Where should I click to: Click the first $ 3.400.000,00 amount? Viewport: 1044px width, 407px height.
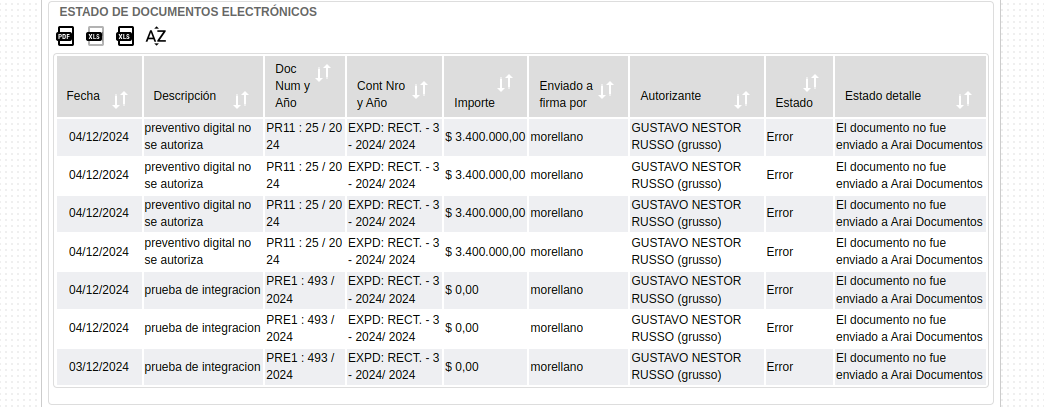(x=485, y=137)
